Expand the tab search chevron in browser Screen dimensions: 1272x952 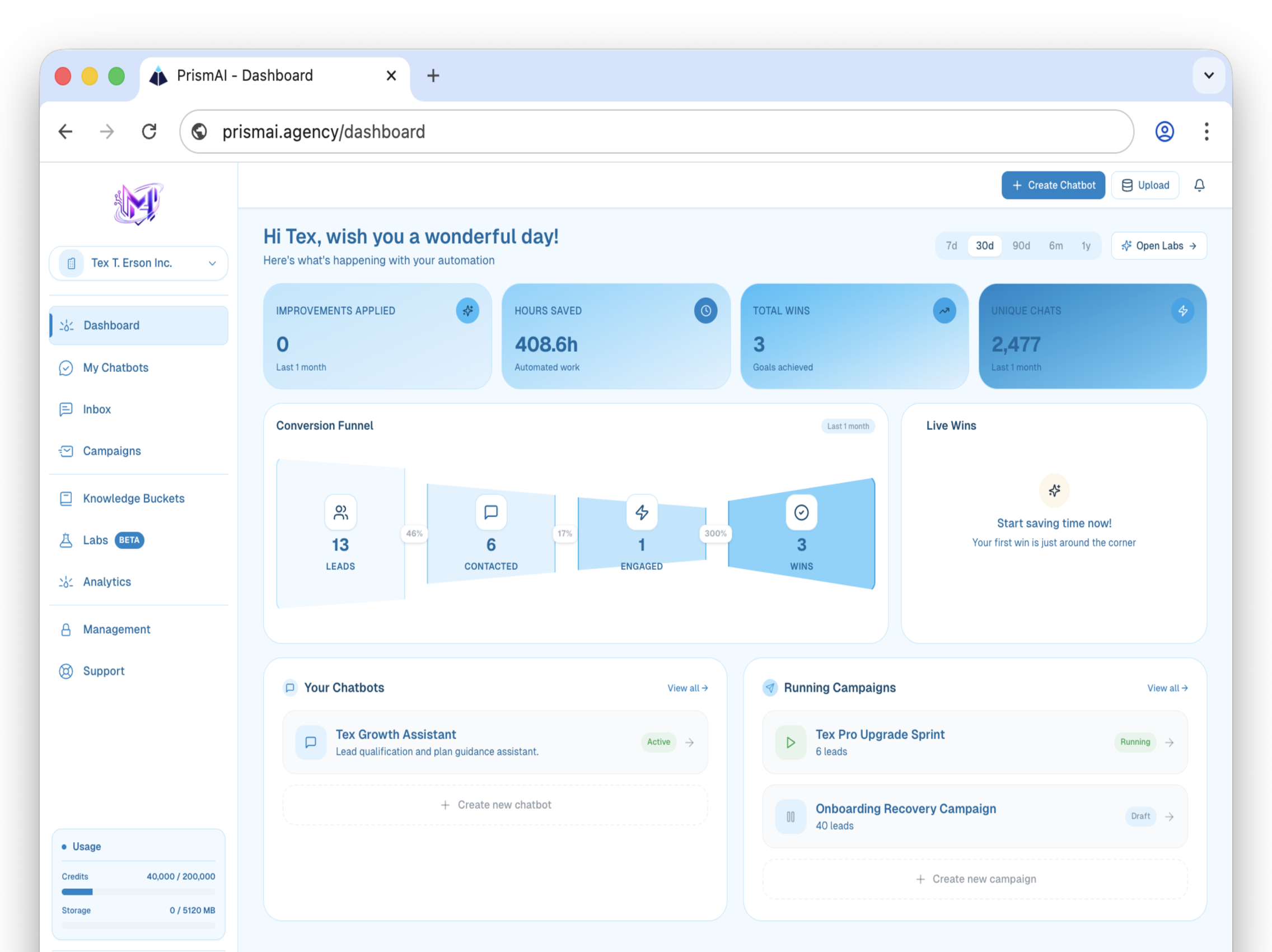[x=1208, y=76]
